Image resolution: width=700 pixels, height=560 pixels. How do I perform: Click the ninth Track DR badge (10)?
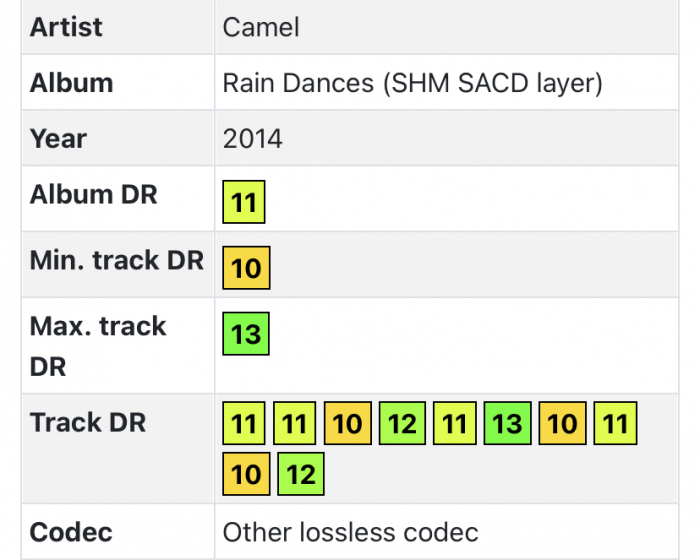(246, 474)
